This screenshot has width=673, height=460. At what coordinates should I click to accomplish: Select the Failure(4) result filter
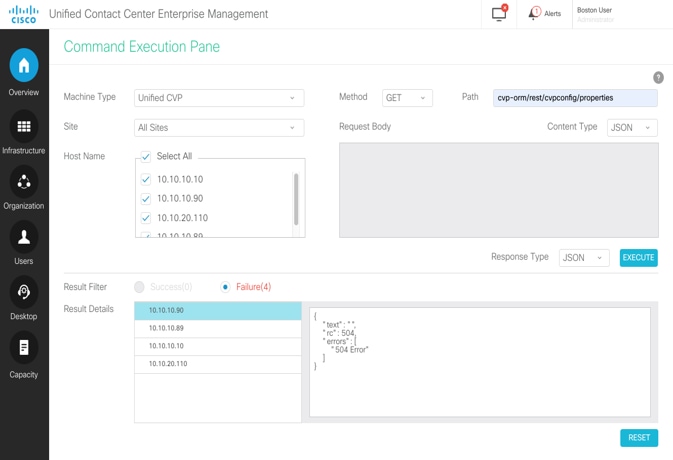pos(225,287)
